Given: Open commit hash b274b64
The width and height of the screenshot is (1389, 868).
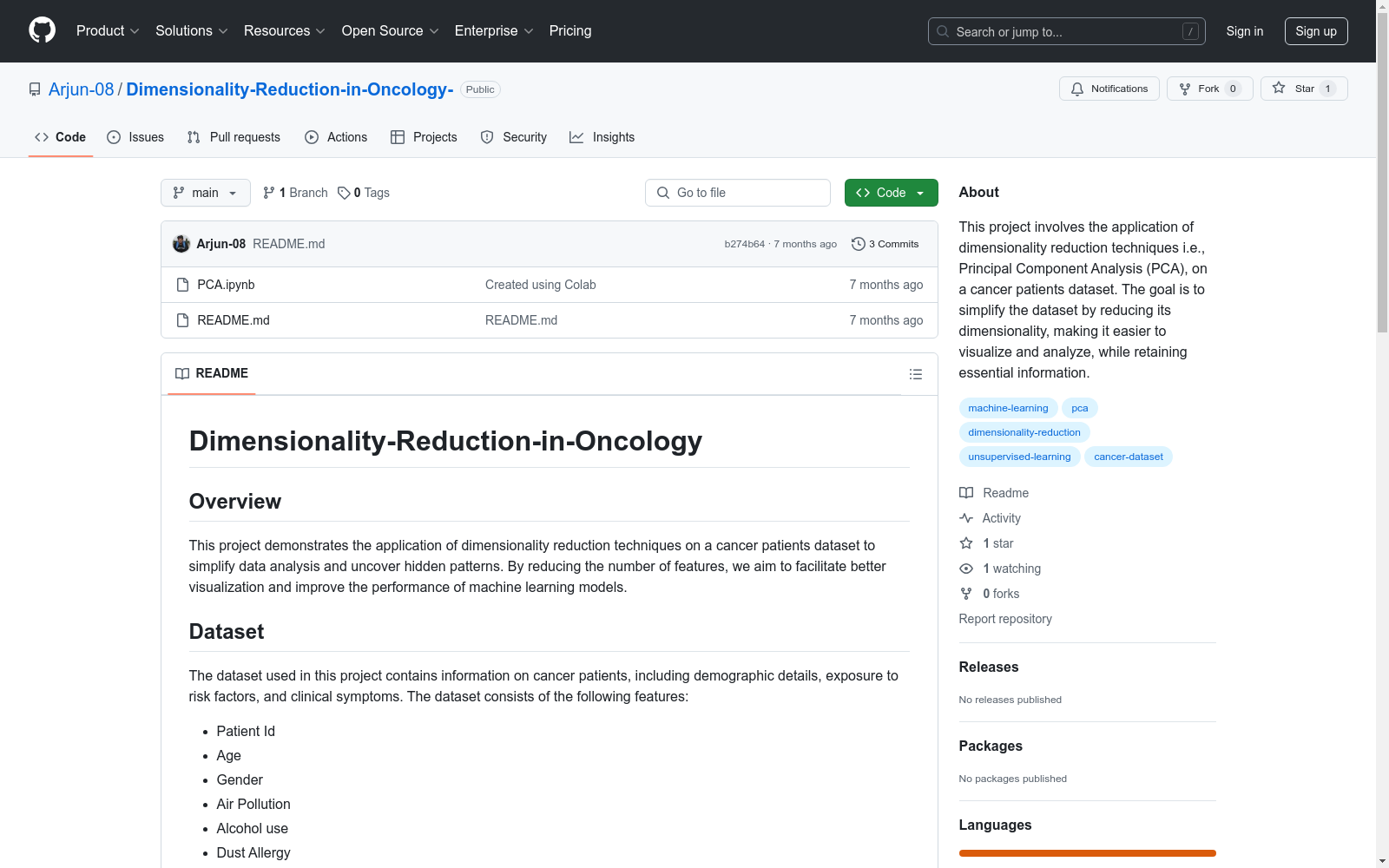Looking at the screenshot, I should (x=744, y=244).
